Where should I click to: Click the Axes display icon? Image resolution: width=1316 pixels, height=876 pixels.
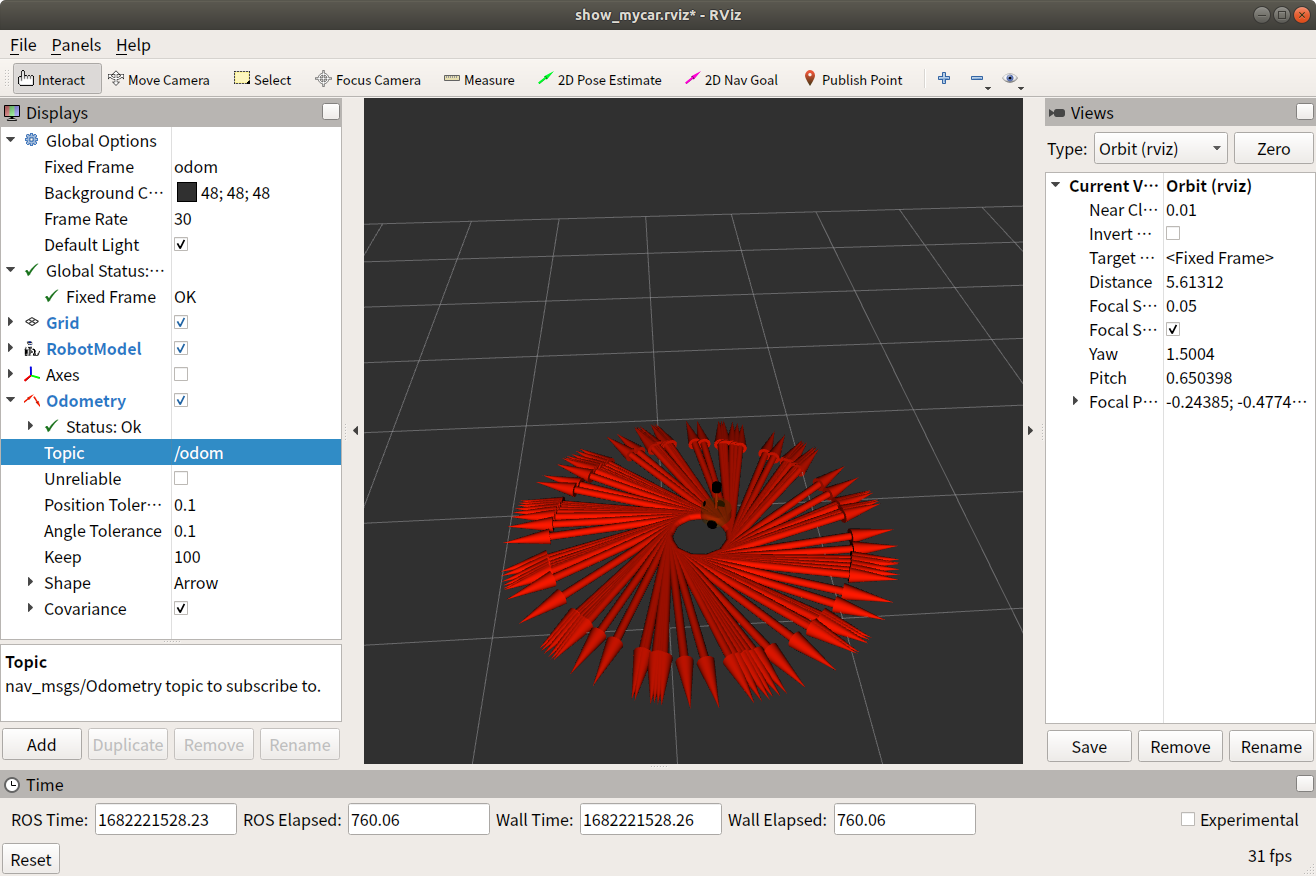tap(31, 375)
